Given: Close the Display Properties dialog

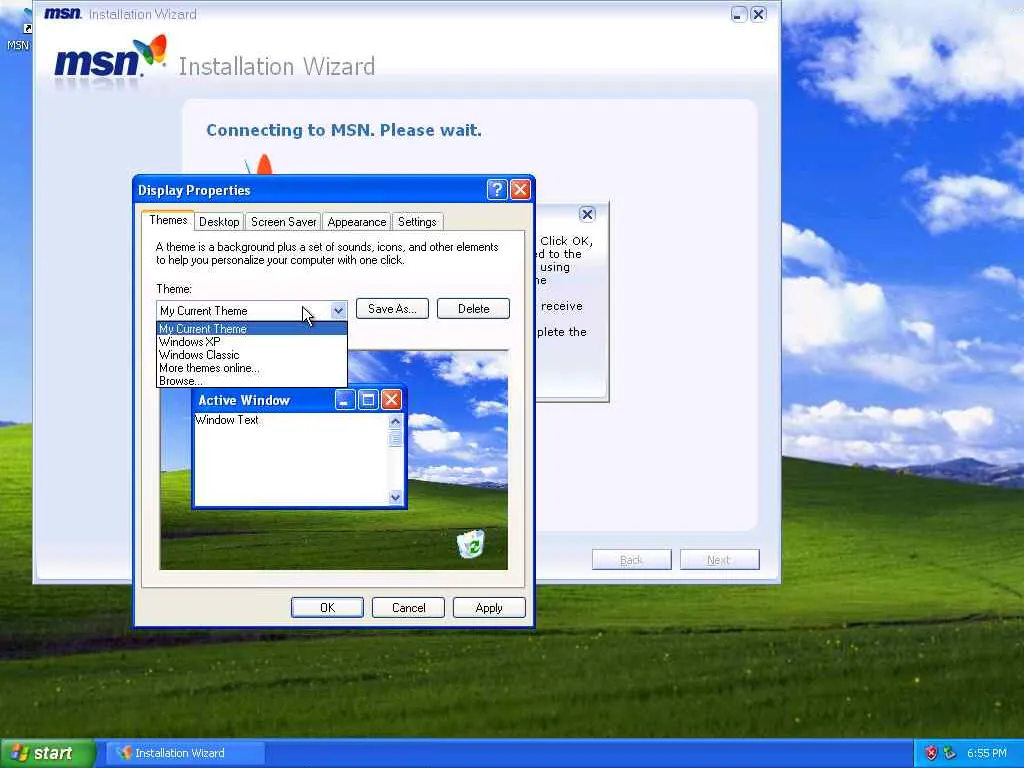Looking at the screenshot, I should coord(520,190).
